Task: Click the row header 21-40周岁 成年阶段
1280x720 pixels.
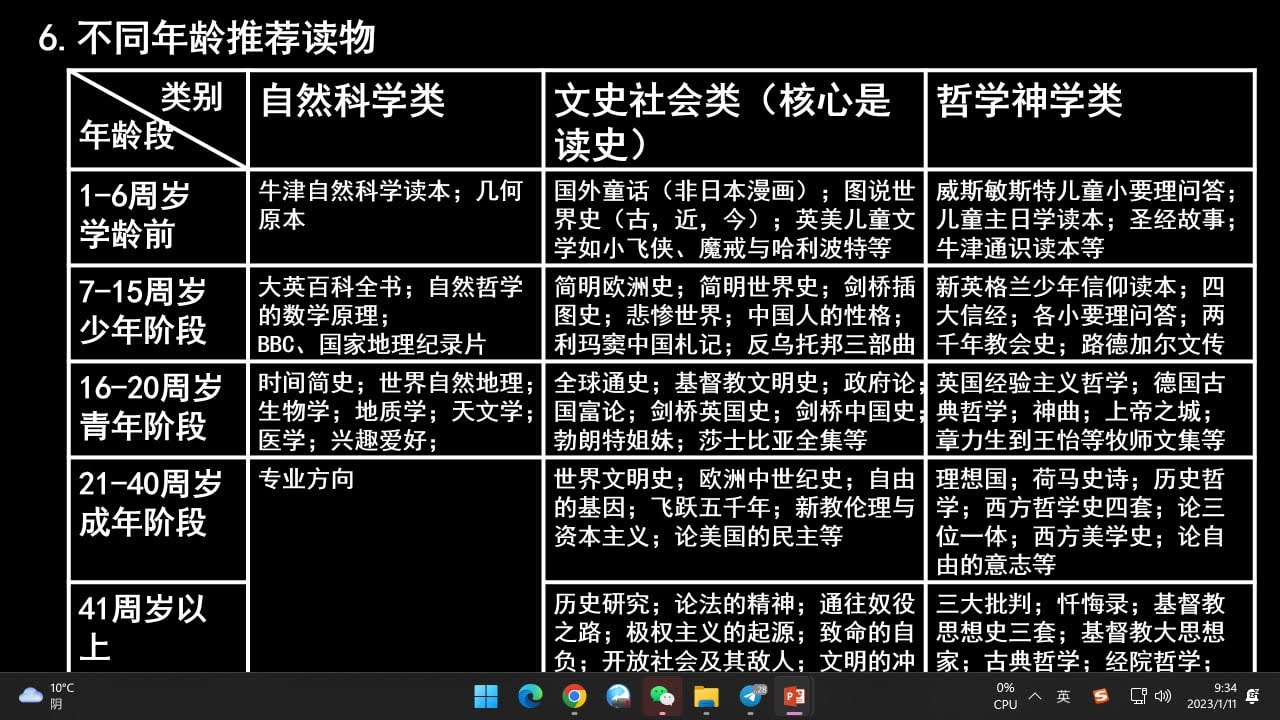Action: pyautogui.click(x=158, y=520)
